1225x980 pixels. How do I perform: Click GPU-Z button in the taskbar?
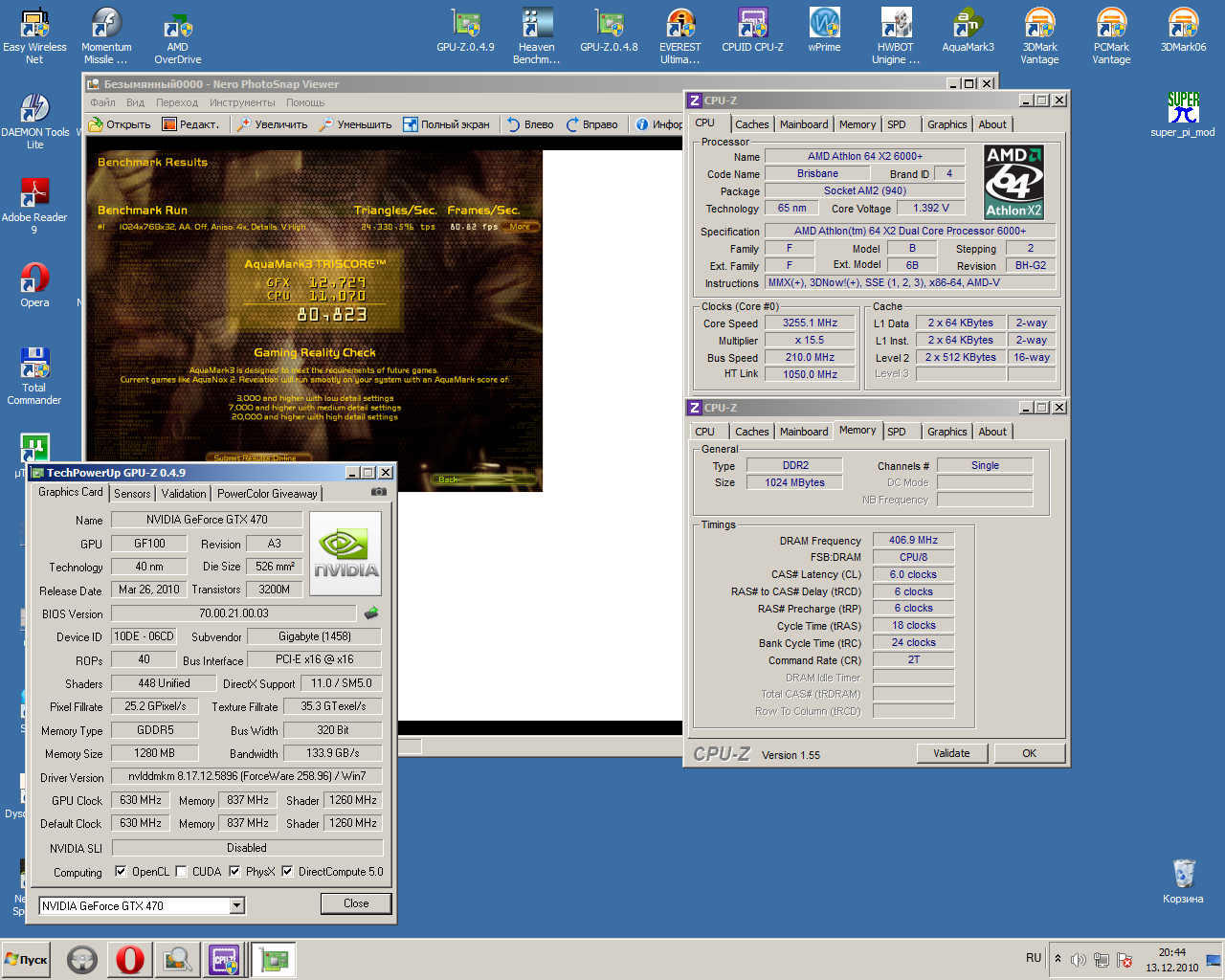pos(275,959)
